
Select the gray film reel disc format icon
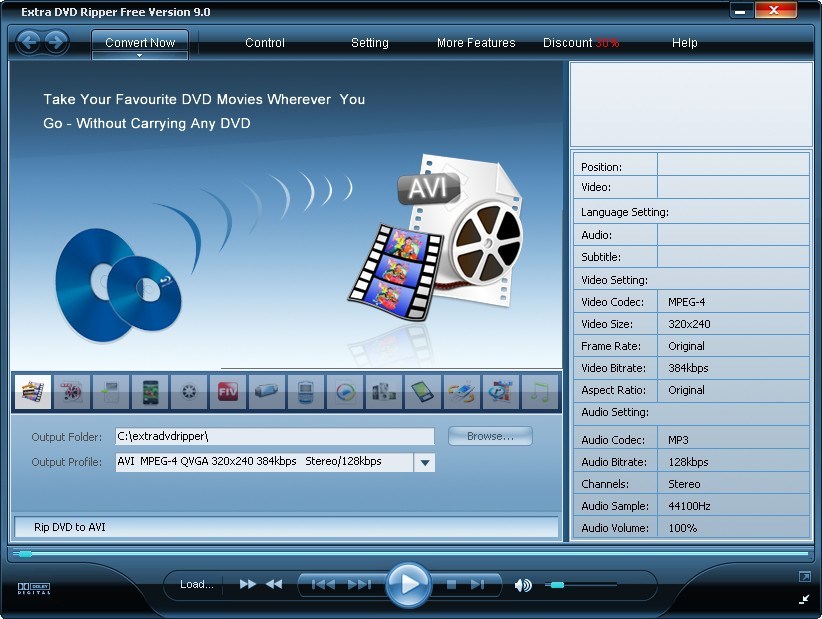pos(189,392)
